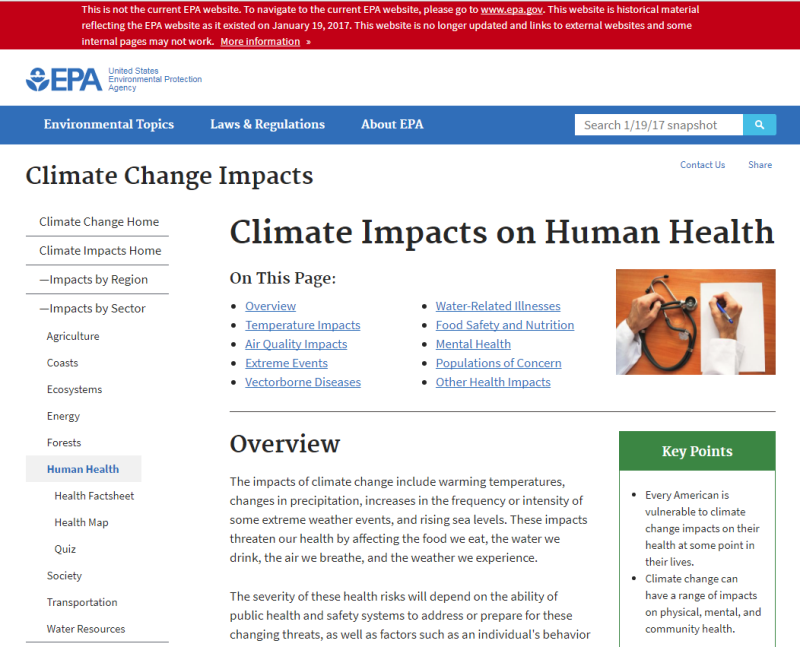
Task: Jump to the Vectorborne Diseases section
Action: tap(302, 381)
